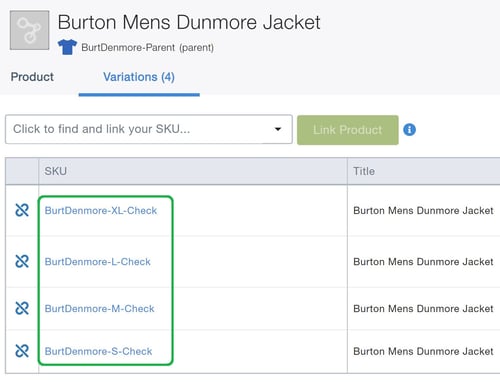The image size is (500, 382).
Task: Switch to the Variations (4) tab
Action: [139, 77]
